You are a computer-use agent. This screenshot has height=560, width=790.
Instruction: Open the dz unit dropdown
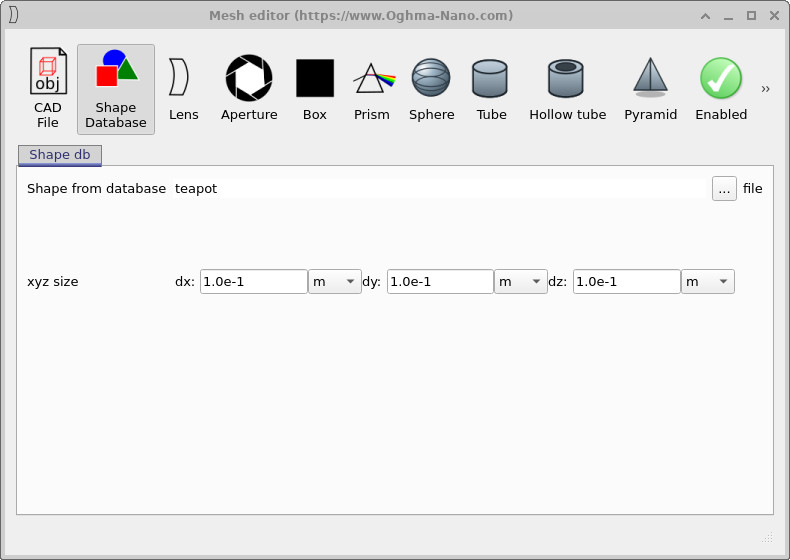pos(708,282)
